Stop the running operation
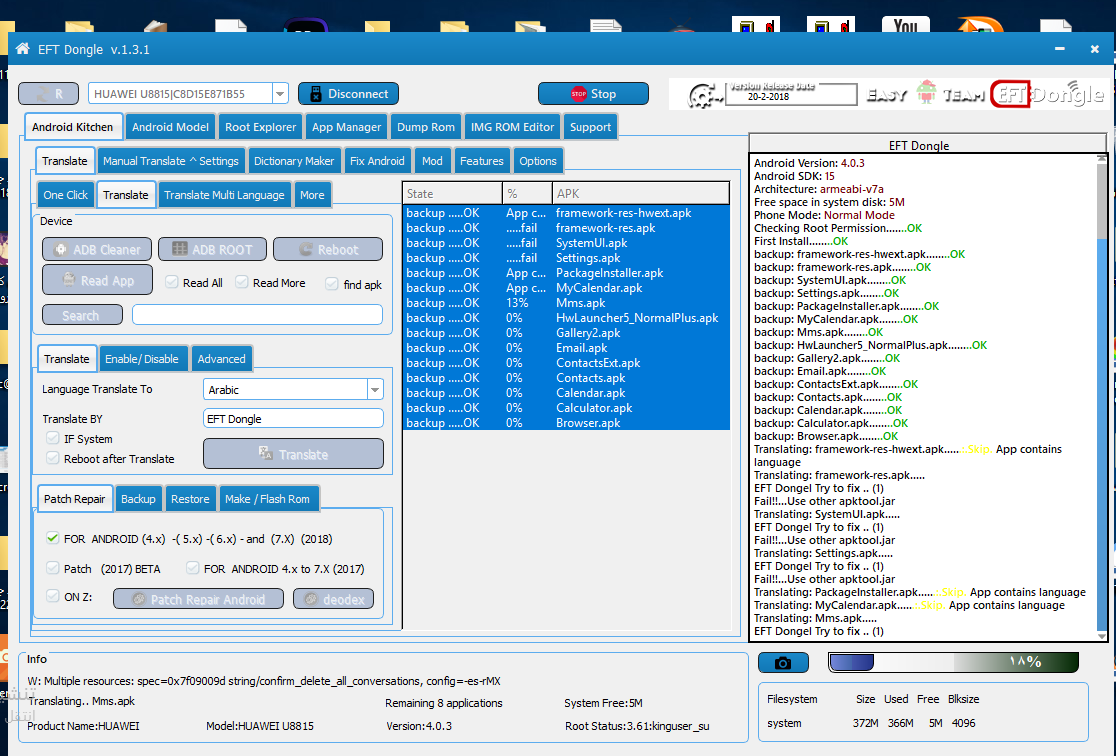This screenshot has width=1116, height=756. pos(594,94)
